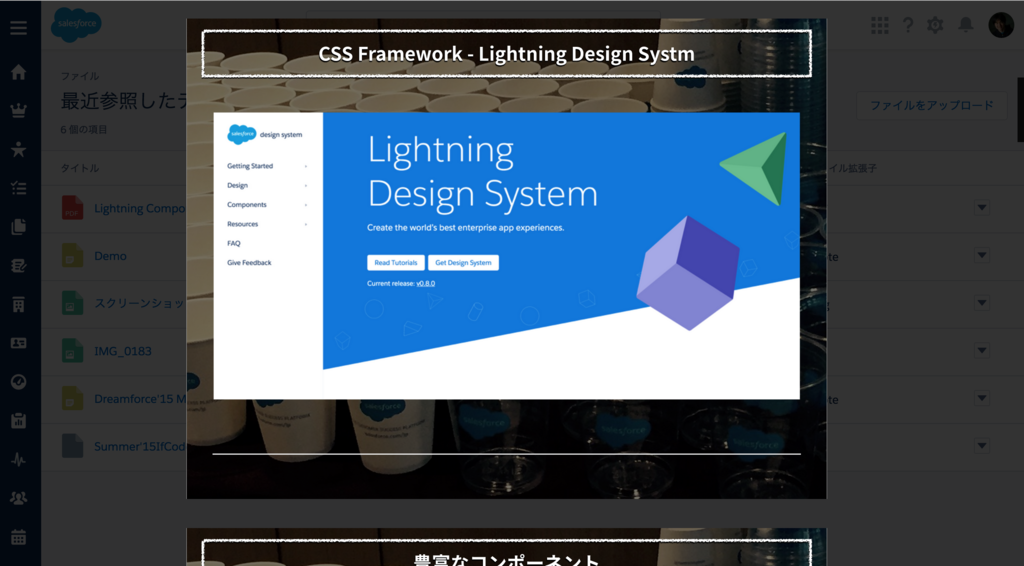Viewport: 1024px width, 566px height.
Task: Select FAQ in the slide menu
Action: click(x=234, y=244)
